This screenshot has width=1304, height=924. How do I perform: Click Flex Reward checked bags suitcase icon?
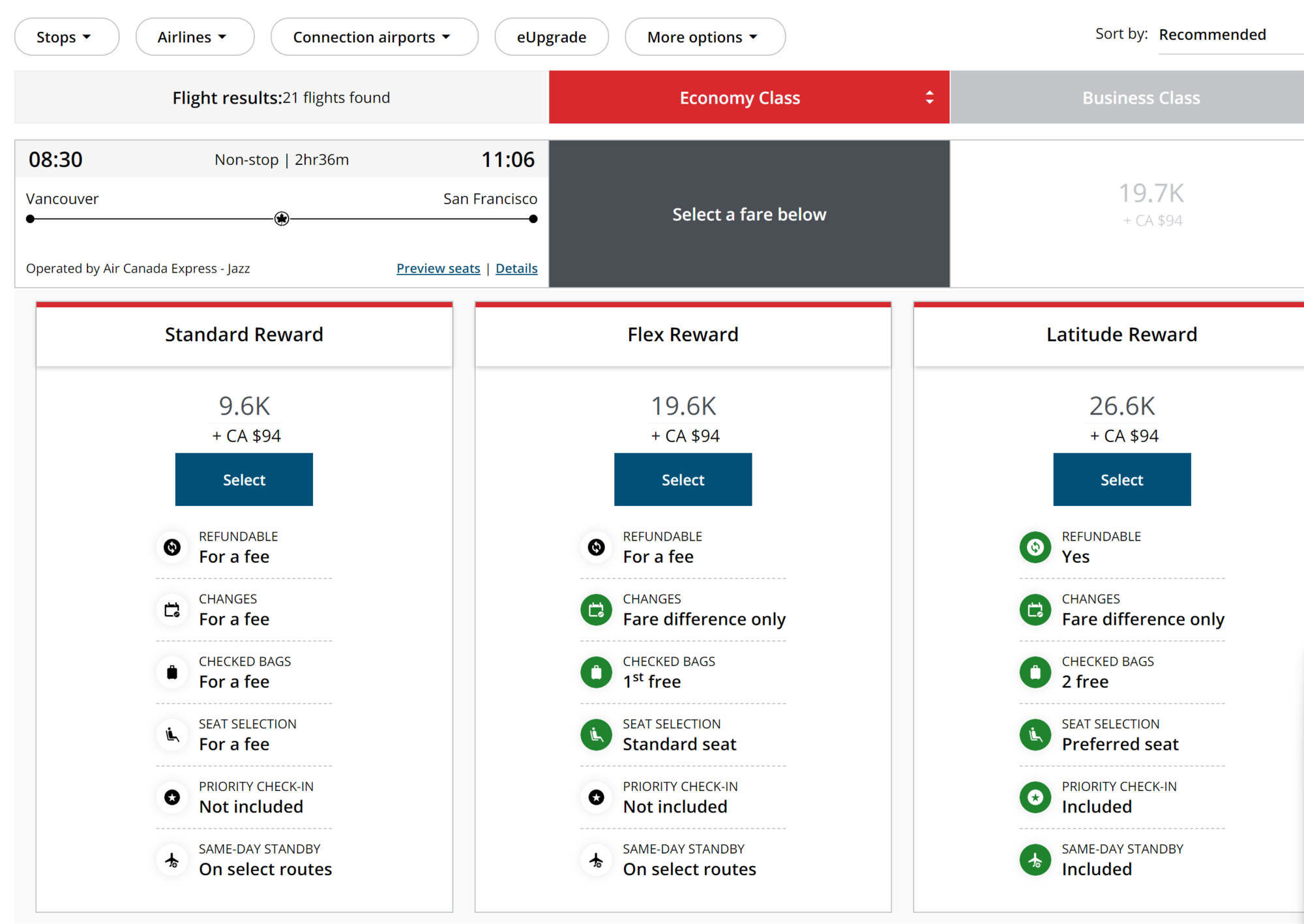[x=596, y=672]
